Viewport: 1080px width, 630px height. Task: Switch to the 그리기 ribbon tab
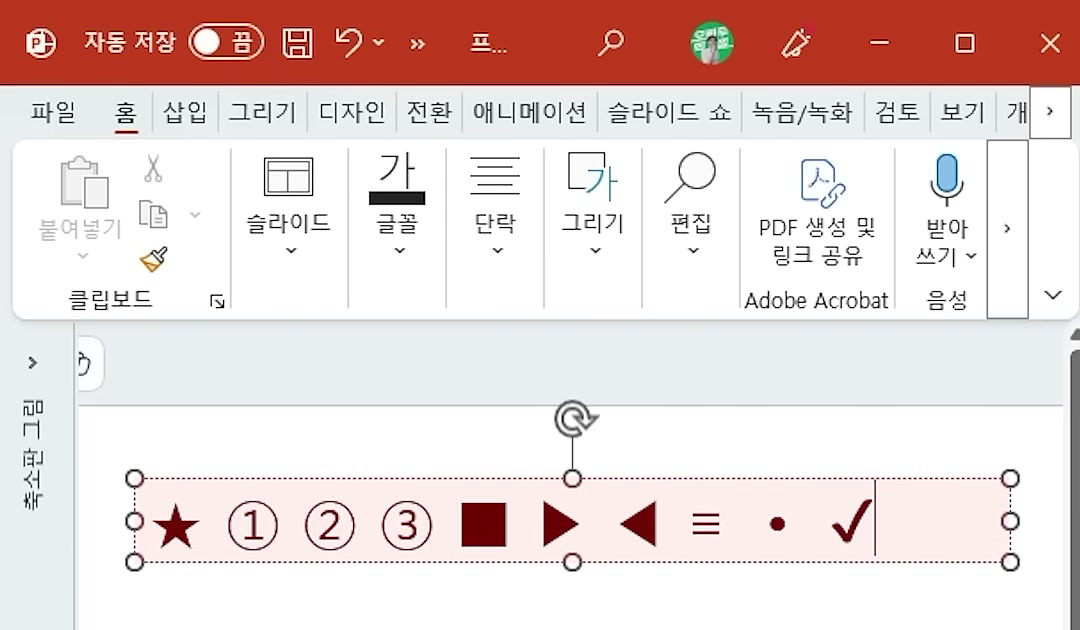[x=262, y=112]
